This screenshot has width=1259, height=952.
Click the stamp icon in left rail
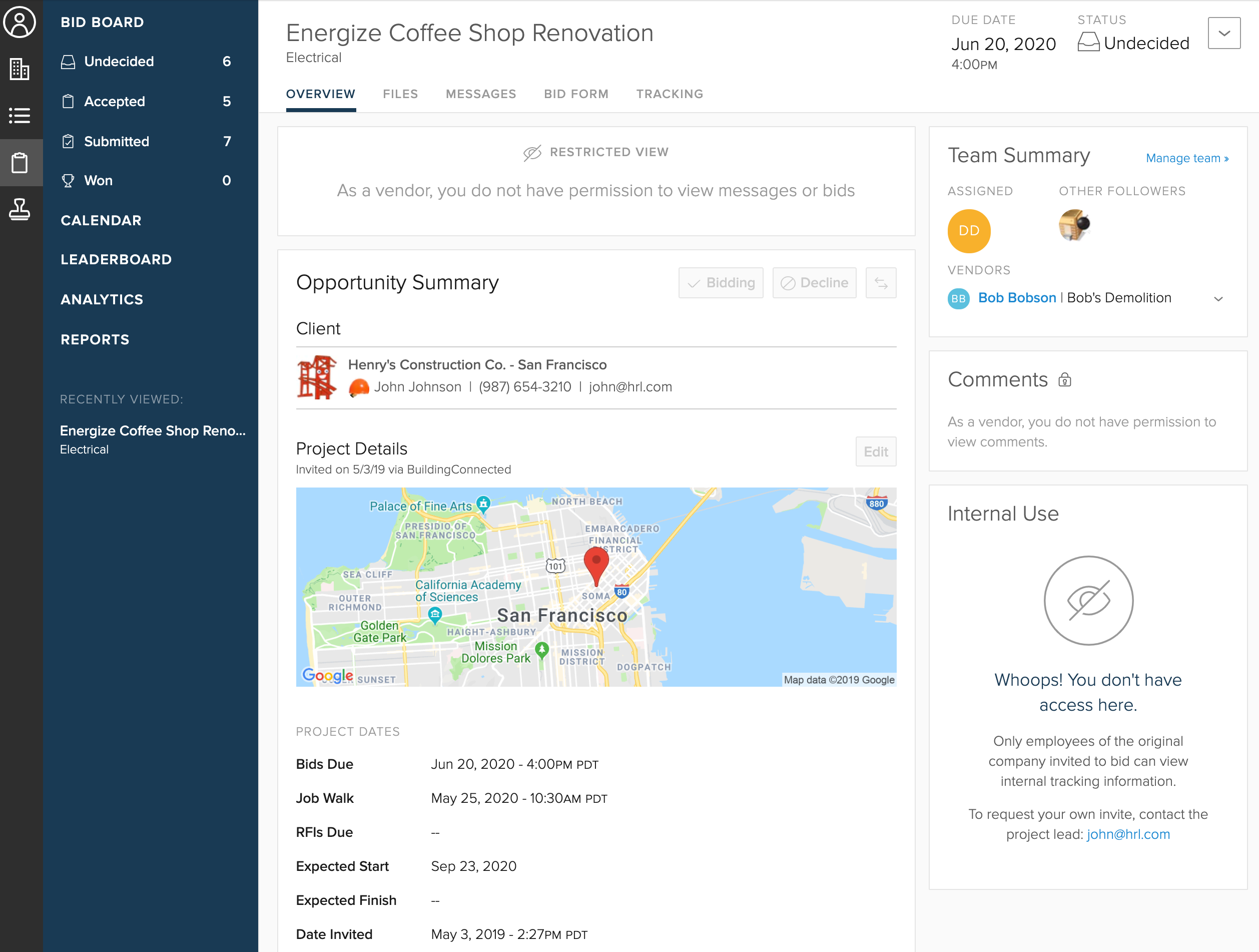click(x=20, y=209)
